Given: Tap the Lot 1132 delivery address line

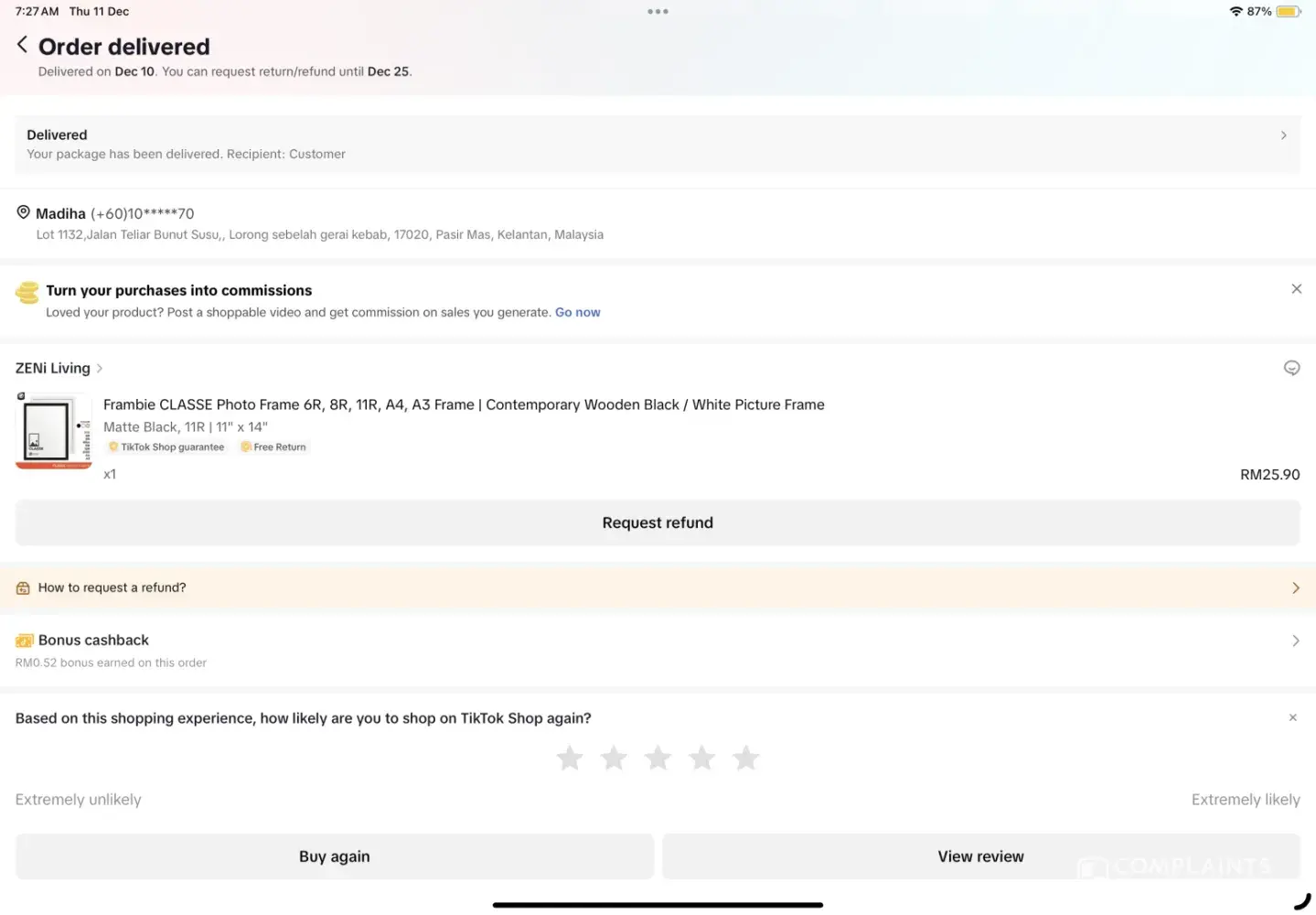Looking at the screenshot, I should 320,234.
